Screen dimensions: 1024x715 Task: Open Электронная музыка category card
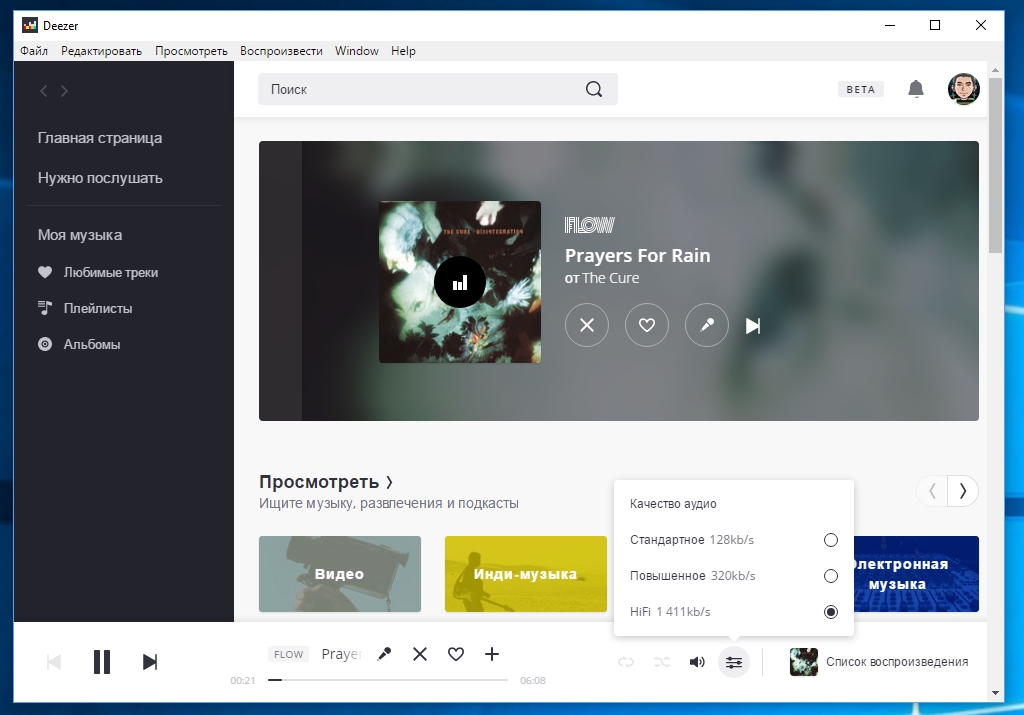point(916,574)
